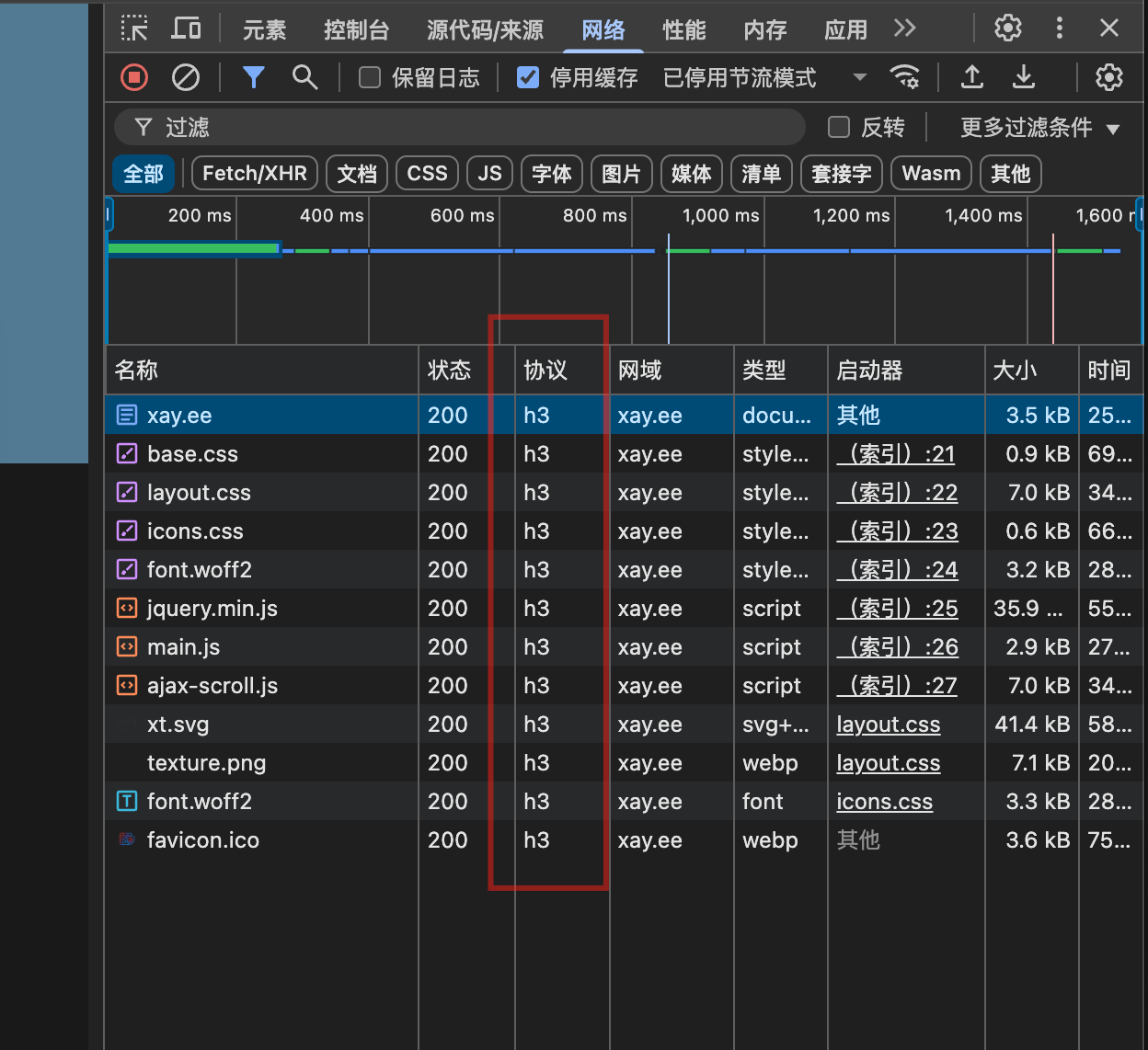Open layout.css initiator of xt.svg

coord(889,725)
